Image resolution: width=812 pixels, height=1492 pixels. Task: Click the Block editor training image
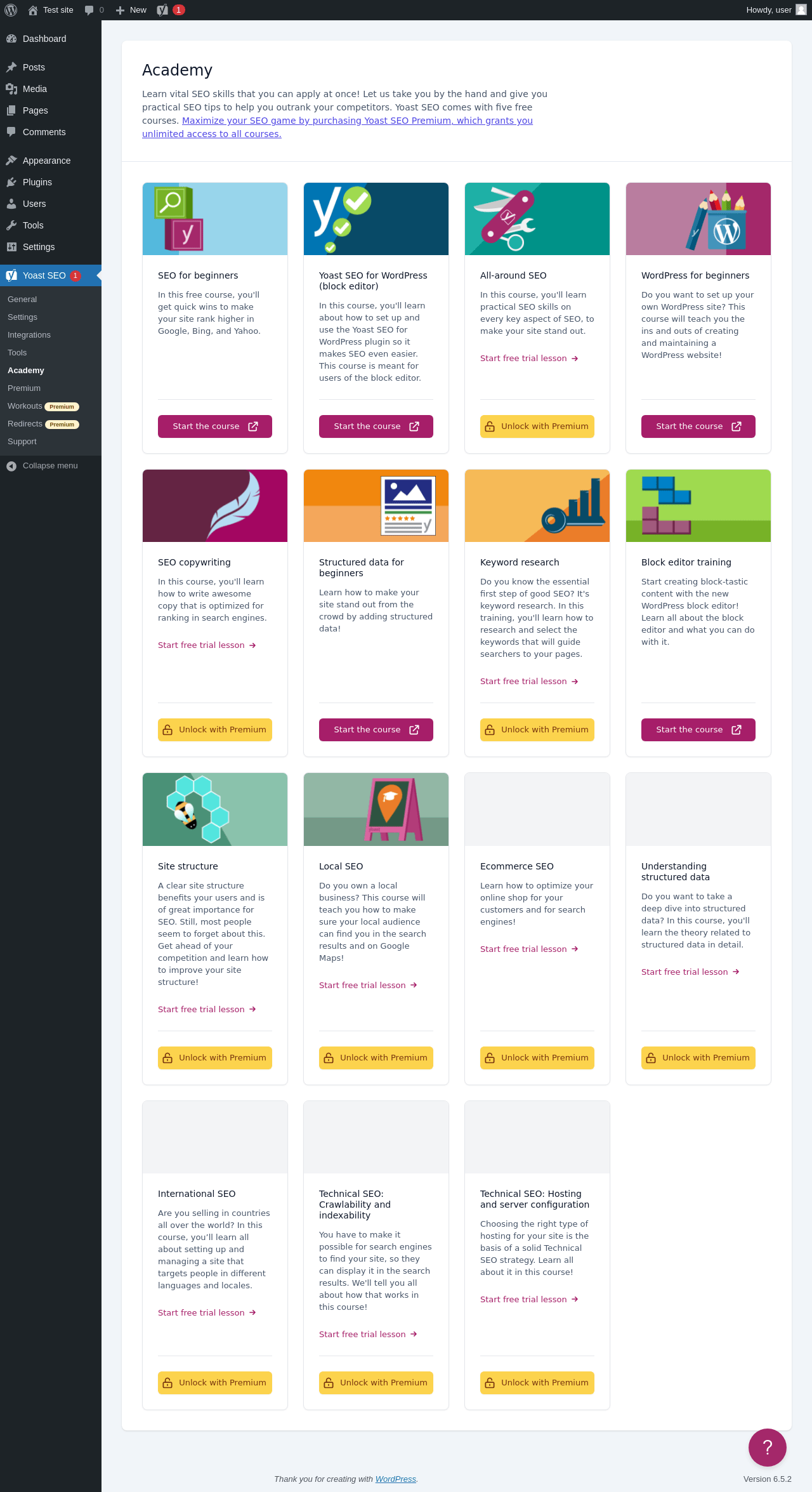tap(698, 506)
